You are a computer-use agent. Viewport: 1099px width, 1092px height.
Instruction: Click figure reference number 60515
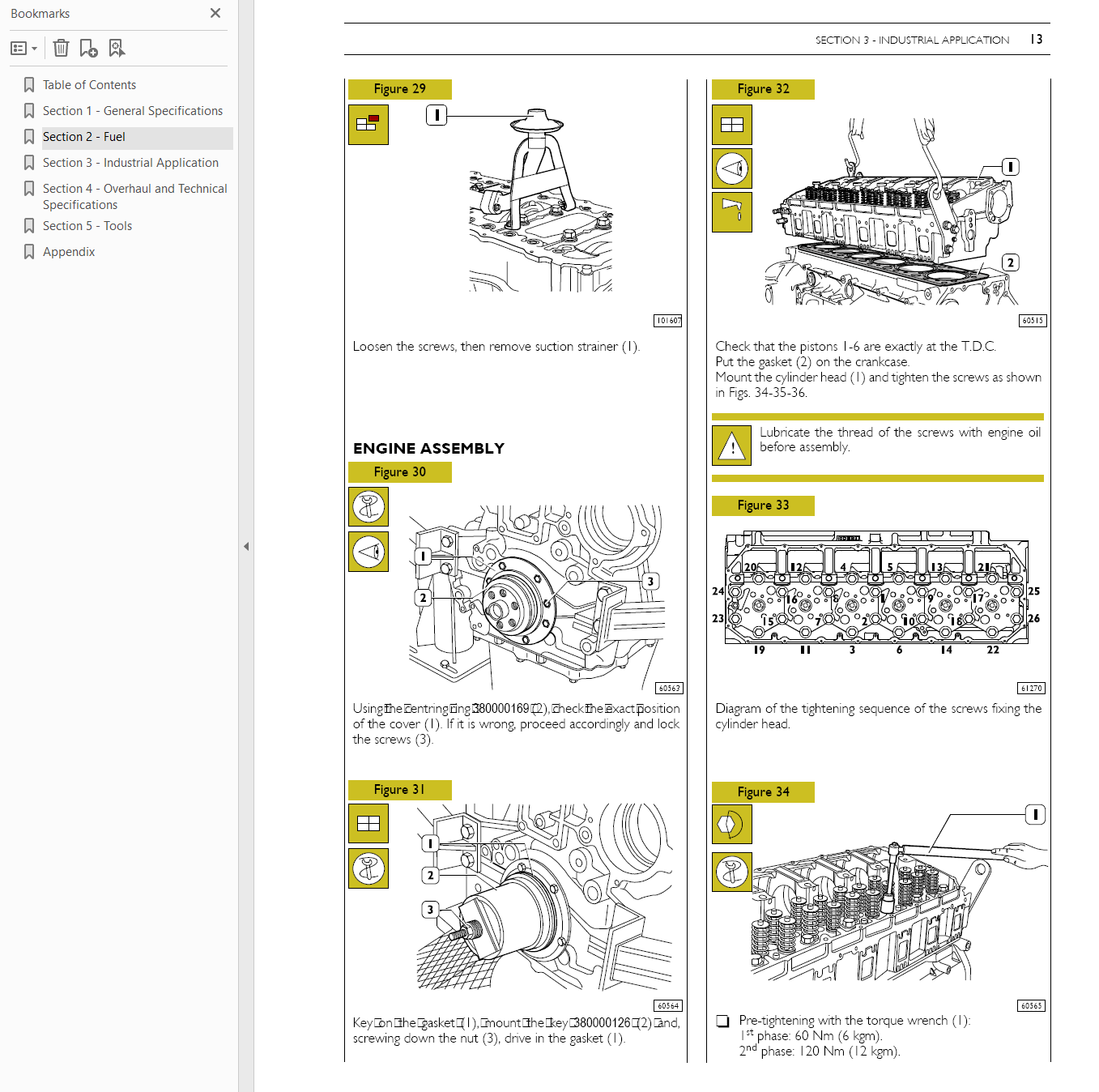1033,321
